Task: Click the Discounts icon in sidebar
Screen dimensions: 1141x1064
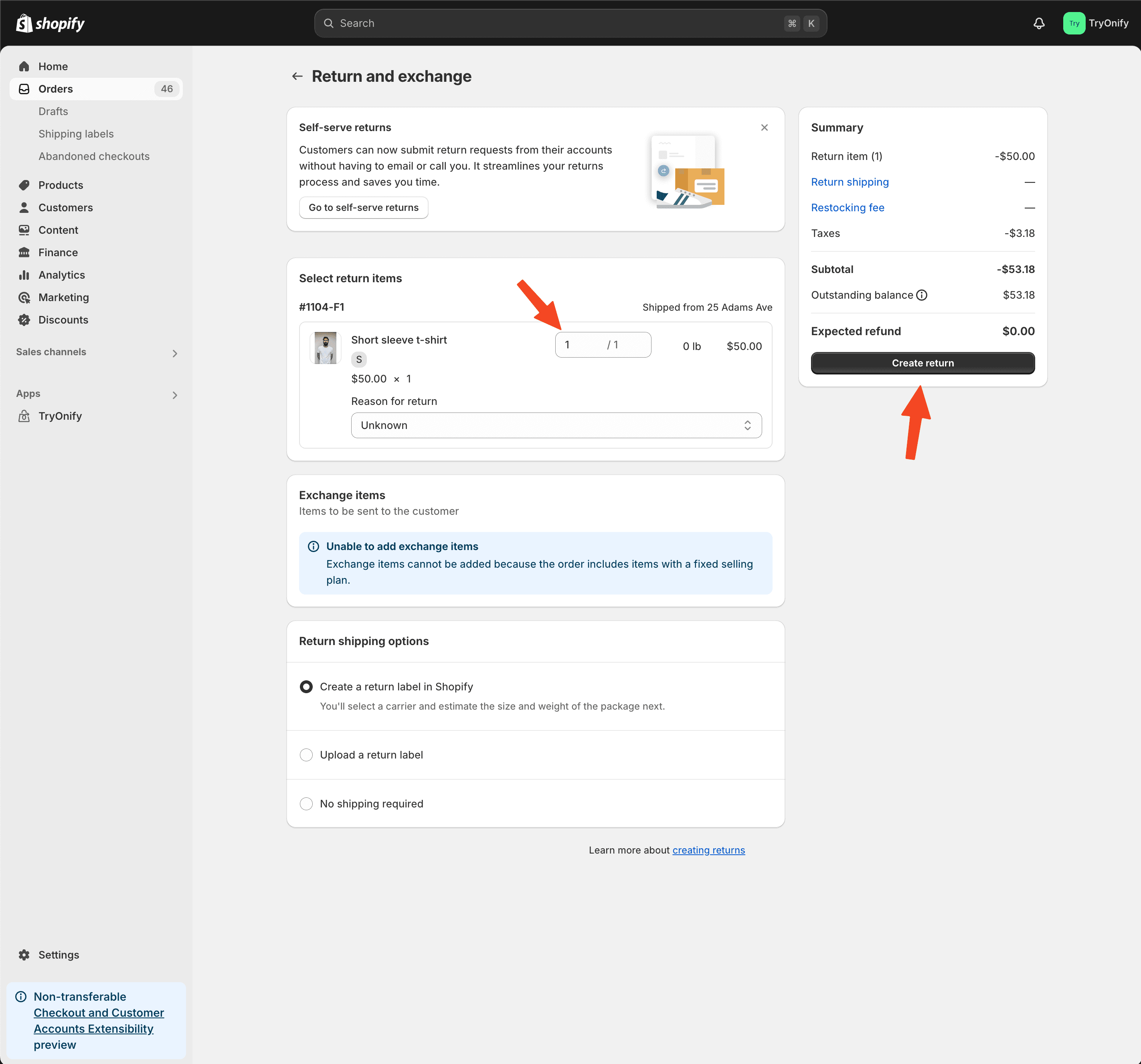Action: (24, 320)
